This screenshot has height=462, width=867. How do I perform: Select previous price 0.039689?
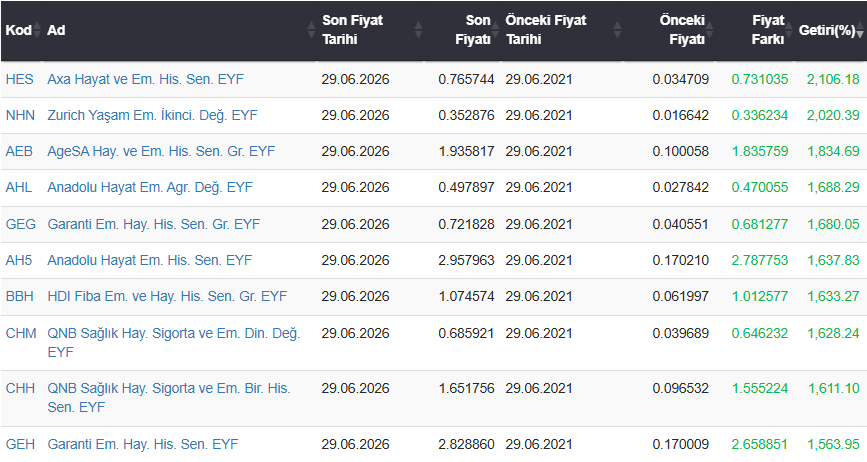tap(681, 333)
